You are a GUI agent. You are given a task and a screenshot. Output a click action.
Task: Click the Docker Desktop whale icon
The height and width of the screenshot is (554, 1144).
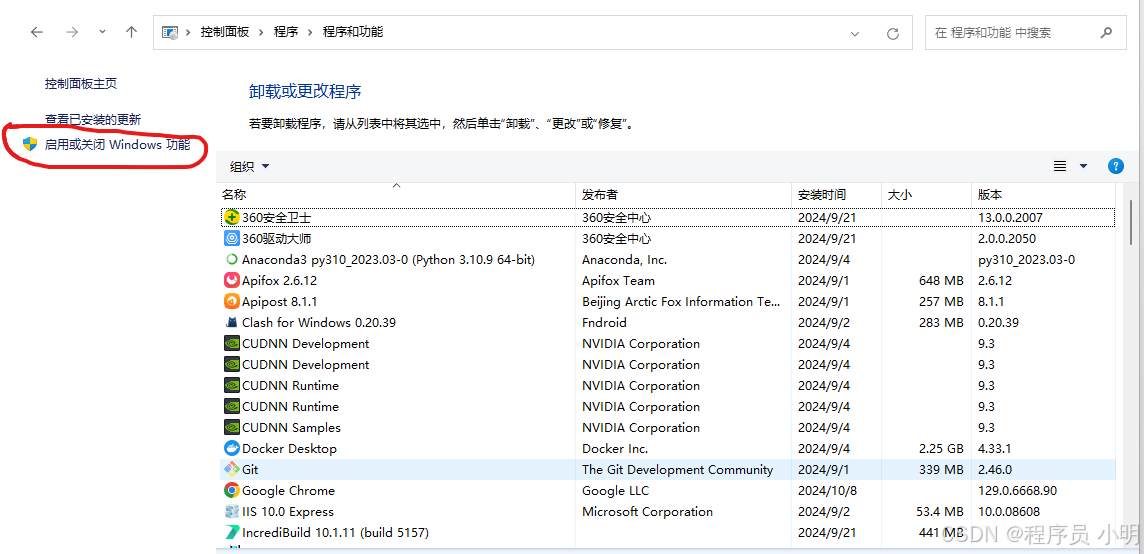tap(231, 448)
